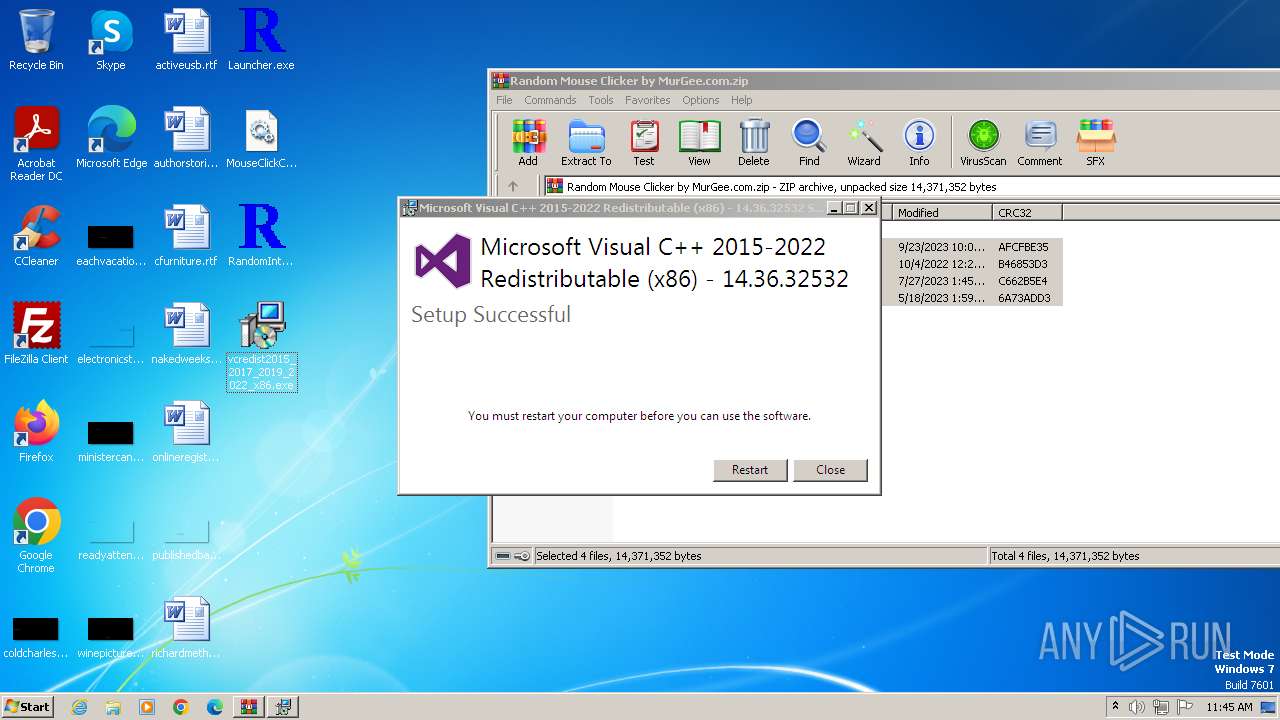Open Internet Explorer from the taskbar
1280x720 pixels.
point(79,707)
